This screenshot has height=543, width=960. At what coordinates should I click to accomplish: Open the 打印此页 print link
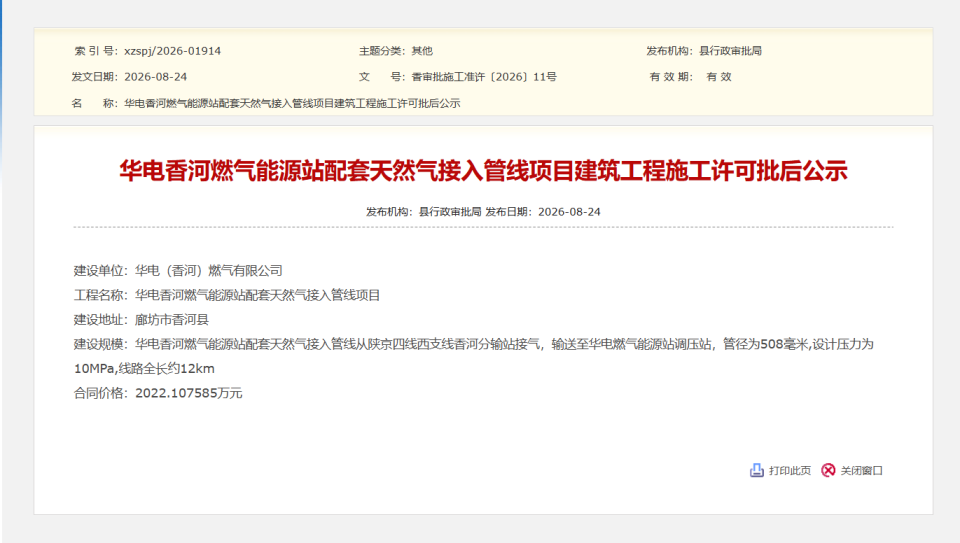click(x=790, y=470)
